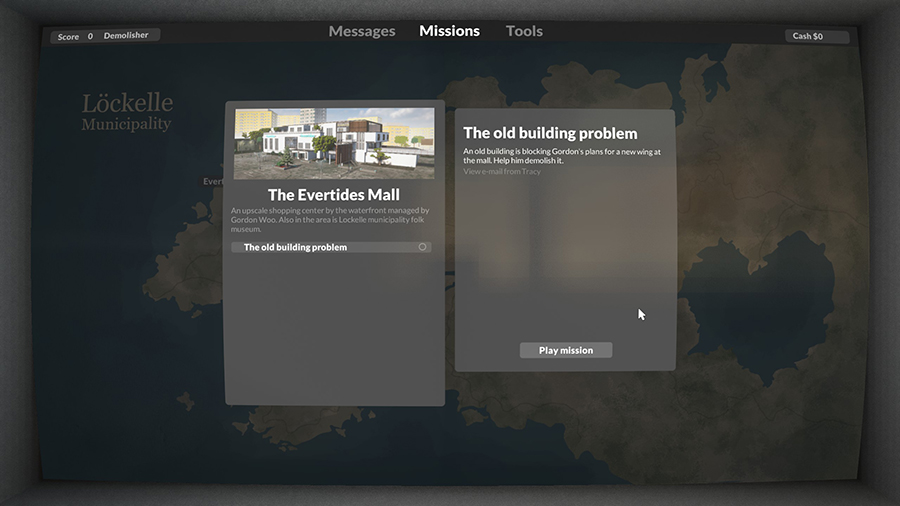
Task: Click the mission completion circle indicator
Action: (x=422, y=247)
